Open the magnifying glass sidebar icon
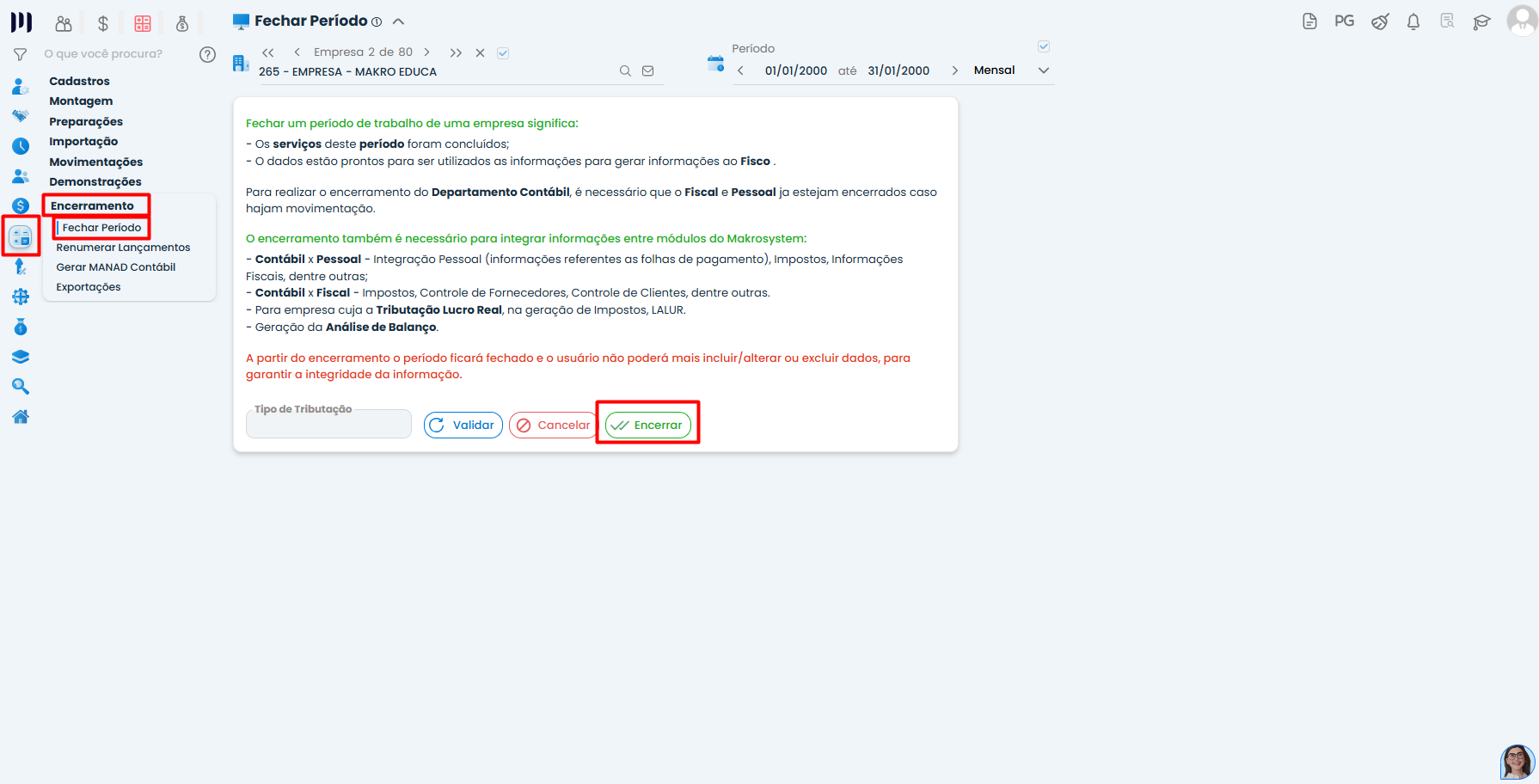 pos(21,387)
